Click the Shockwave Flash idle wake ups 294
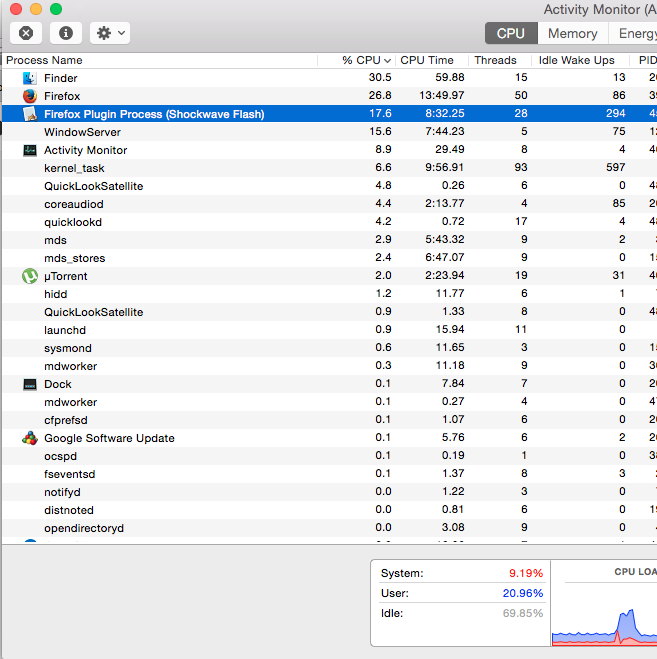The width and height of the screenshot is (657, 659). [x=615, y=113]
